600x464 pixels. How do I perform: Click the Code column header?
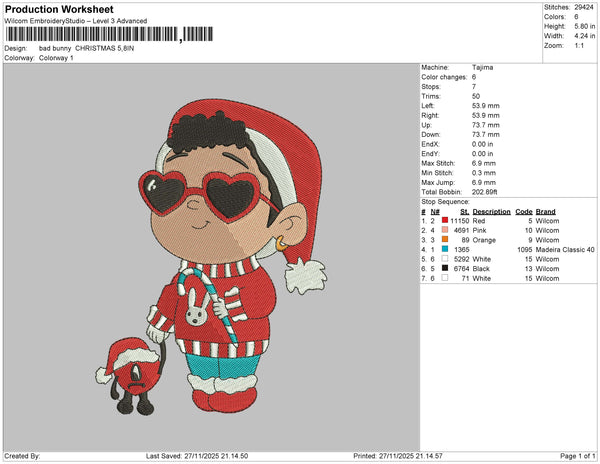pyautogui.click(x=522, y=212)
